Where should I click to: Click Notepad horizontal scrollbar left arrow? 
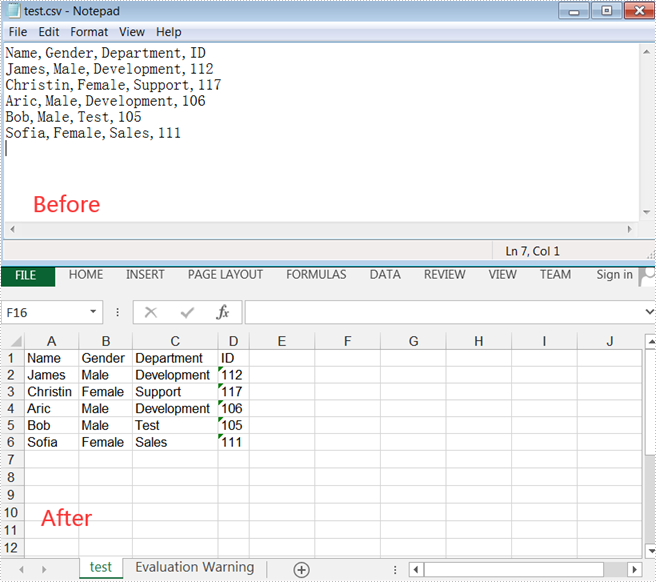[x=12, y=229]
